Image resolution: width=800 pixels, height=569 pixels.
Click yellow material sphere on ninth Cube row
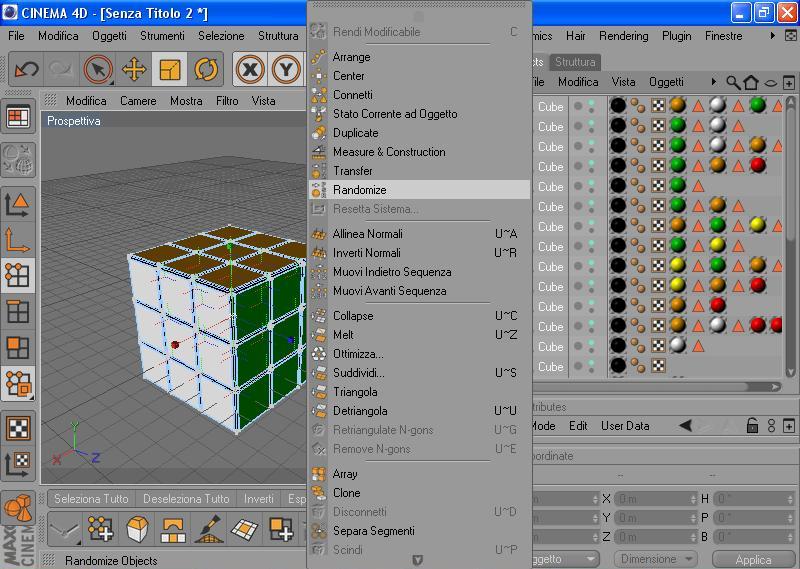pyautogui.click(x=678, y=265)
